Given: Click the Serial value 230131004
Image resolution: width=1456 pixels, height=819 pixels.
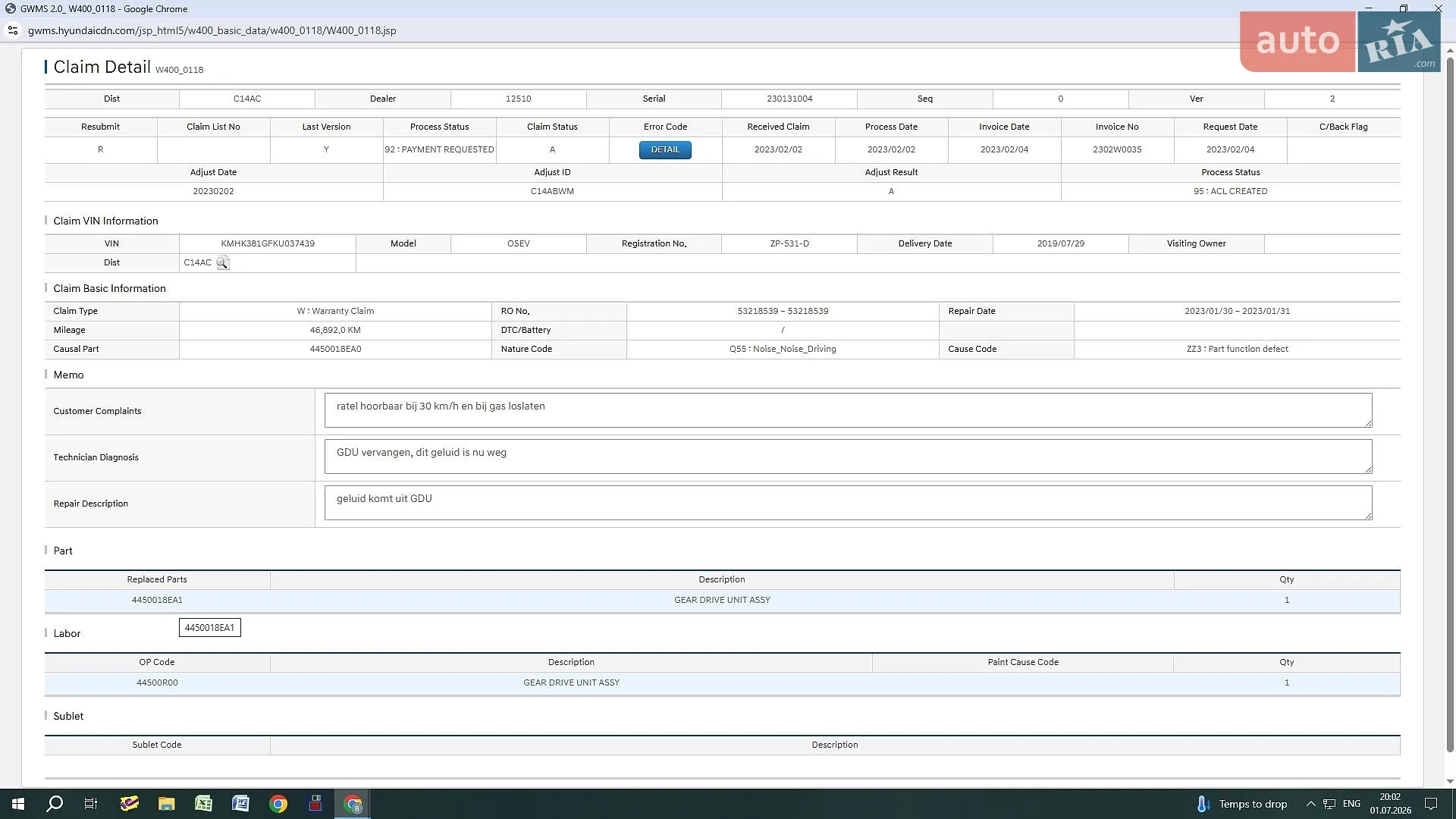Looking at the screenshot, I should tap(789, 99).
